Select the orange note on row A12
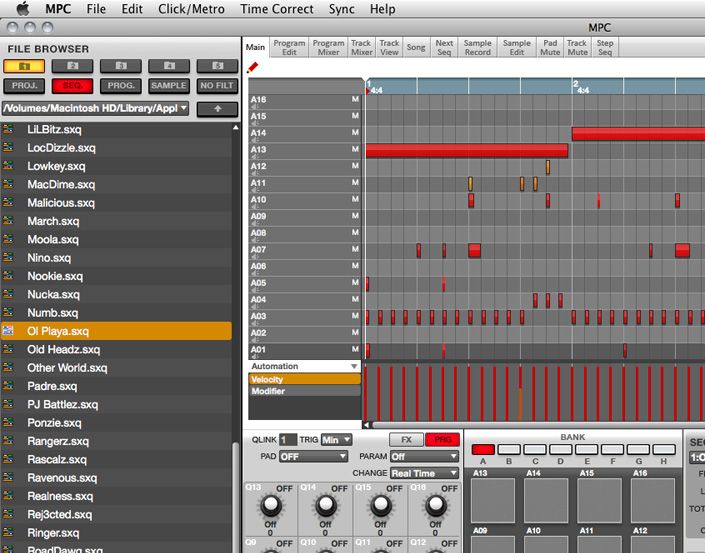Screen dimensions: 705x553 coord(548,167)
